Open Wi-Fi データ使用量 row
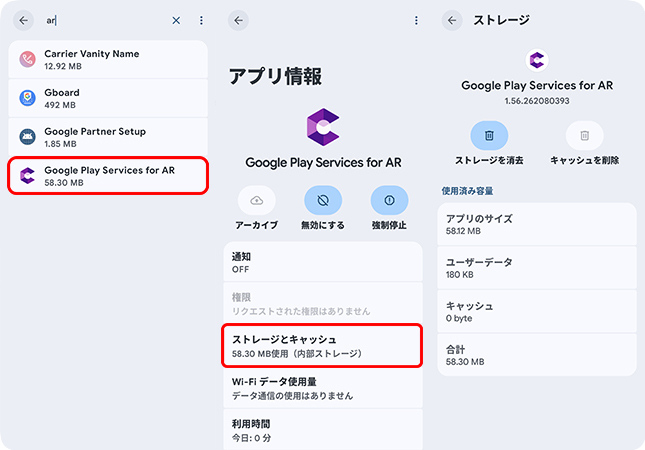Screen dimensions: 645x450 [323, 388]
